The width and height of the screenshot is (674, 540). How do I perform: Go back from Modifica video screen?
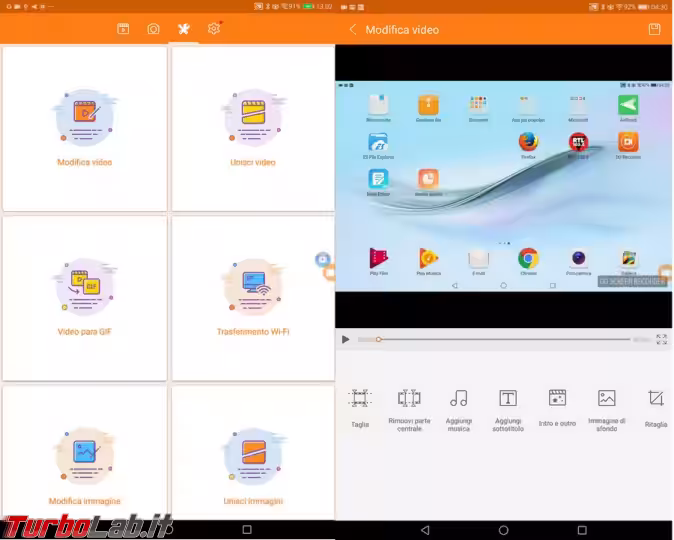click(352, 30)
